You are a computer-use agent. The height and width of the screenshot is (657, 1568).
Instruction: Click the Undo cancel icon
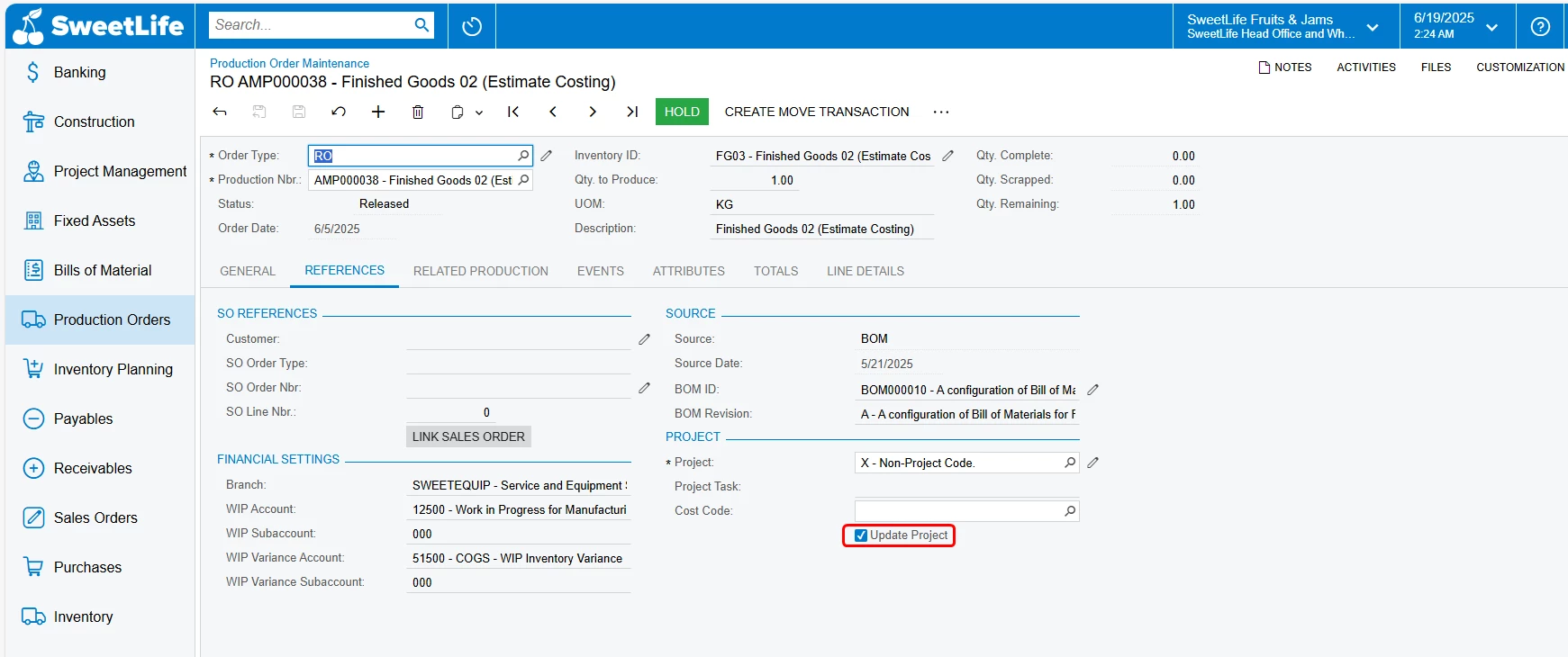click(x=339, y=112)
